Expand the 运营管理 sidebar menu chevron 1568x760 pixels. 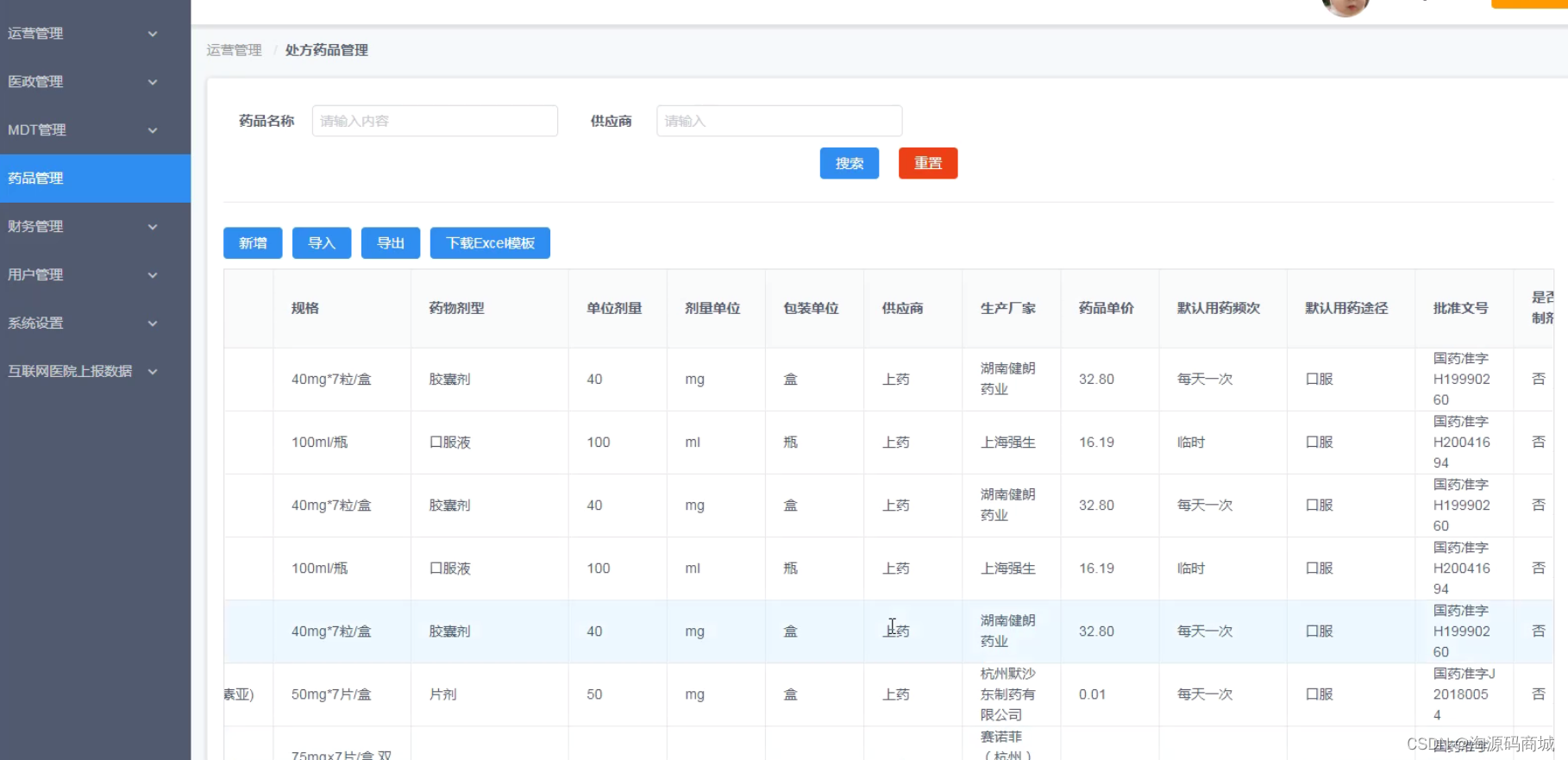click(x=153, y=34)
